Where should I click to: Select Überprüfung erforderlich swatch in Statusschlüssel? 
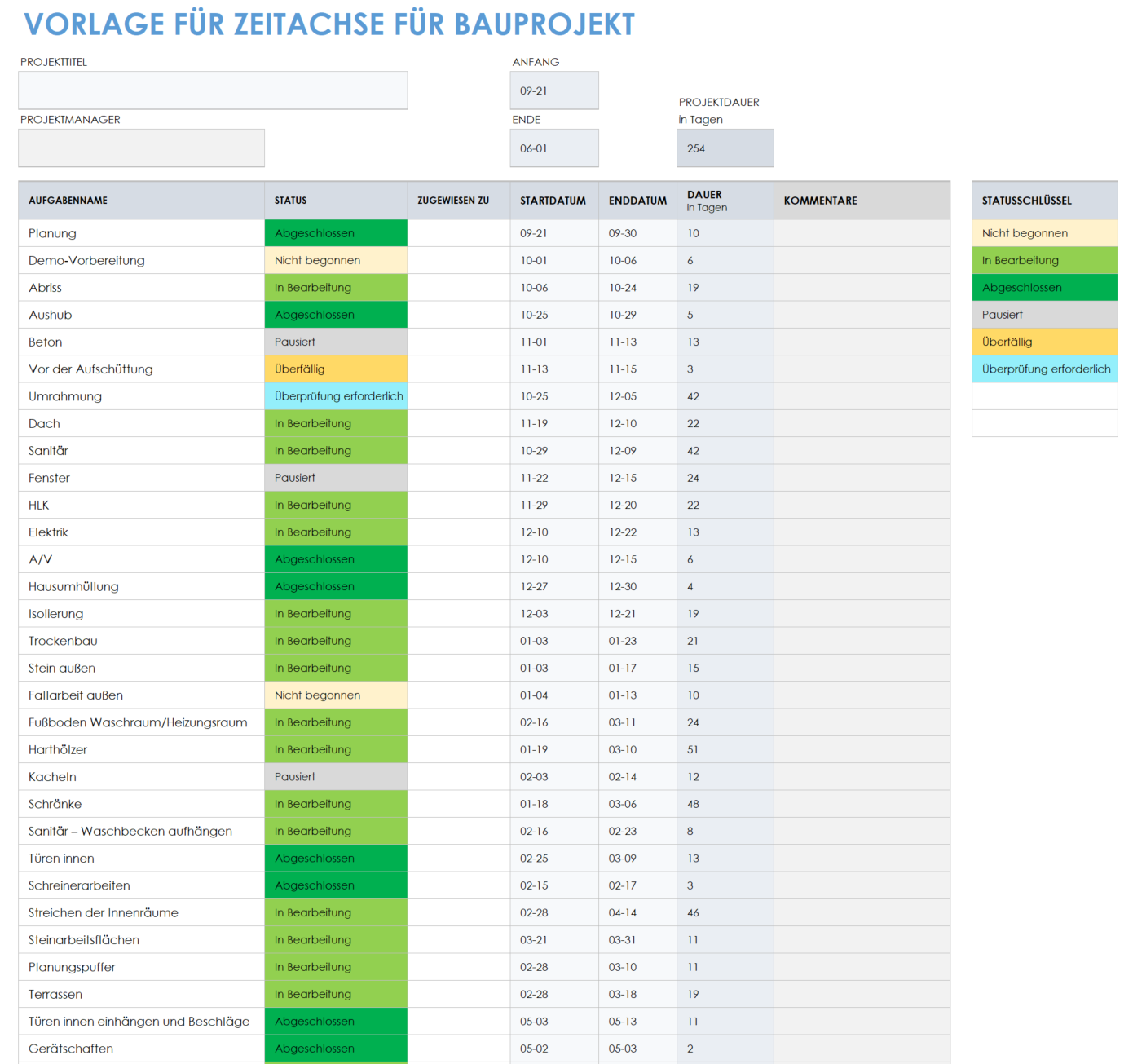point(1045,369)
